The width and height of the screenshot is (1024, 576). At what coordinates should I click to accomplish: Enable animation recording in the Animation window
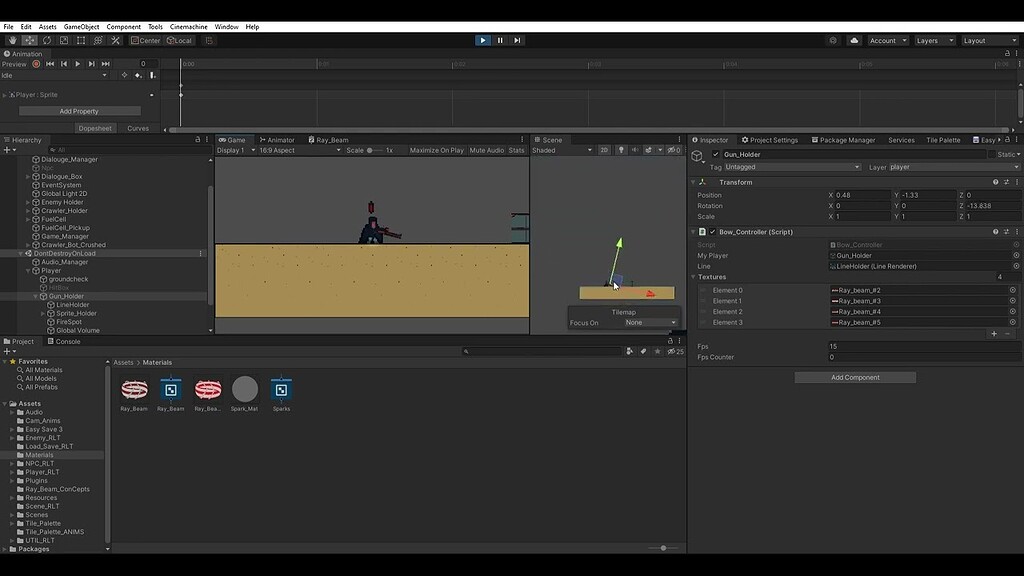36,64
